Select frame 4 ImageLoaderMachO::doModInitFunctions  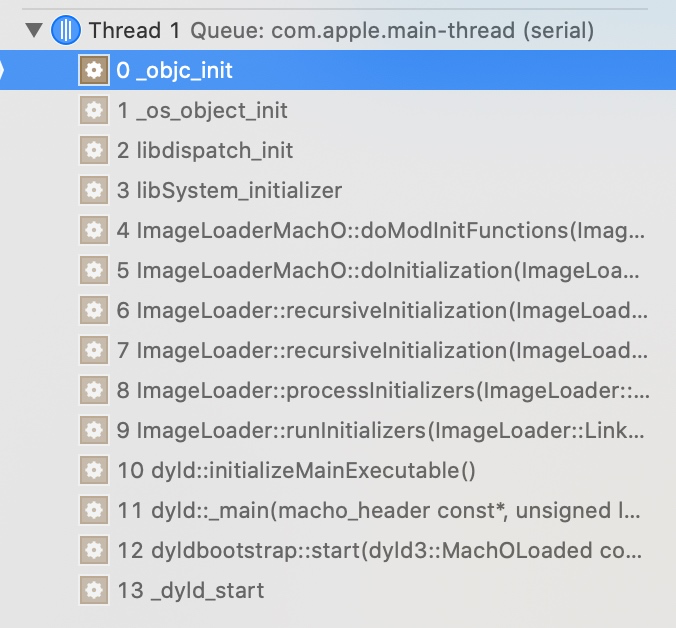click(338, 230)
